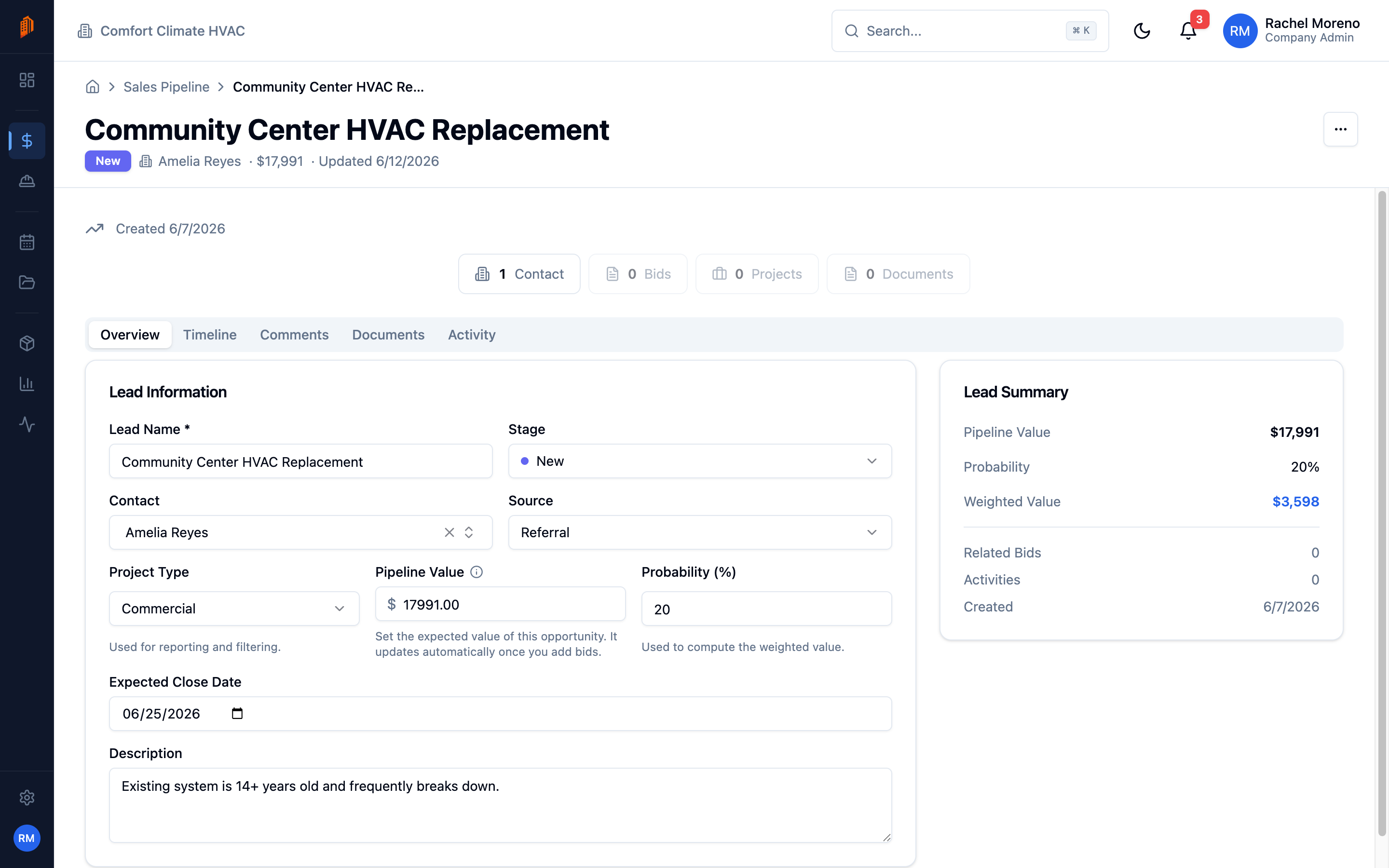Image resolution: width=1389 pixels, height=868 pixels.
Task: Click the RM avatar at sidebar bottom
Action: pos(27,838)
